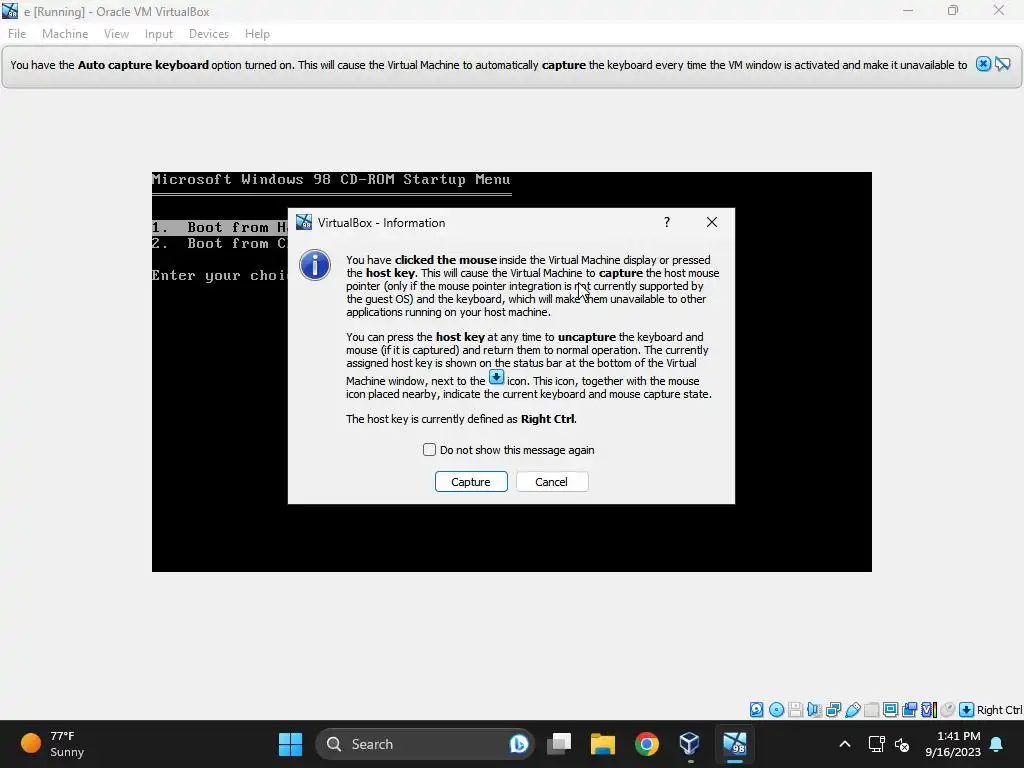Open File Explorer from the taskbar
Screen dimensions: 1024x768
[x=603, y=744]
